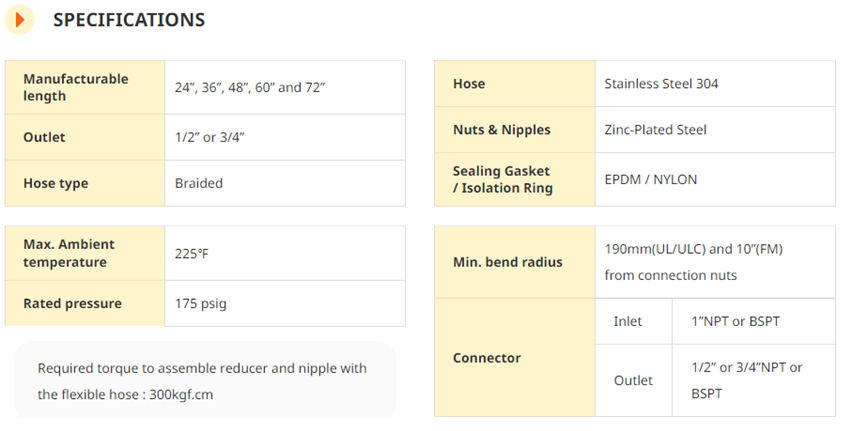This screenshot has width=844, height=431.
Task: Click the 24", 36", 48" length values cell
Action: point(285,87)
